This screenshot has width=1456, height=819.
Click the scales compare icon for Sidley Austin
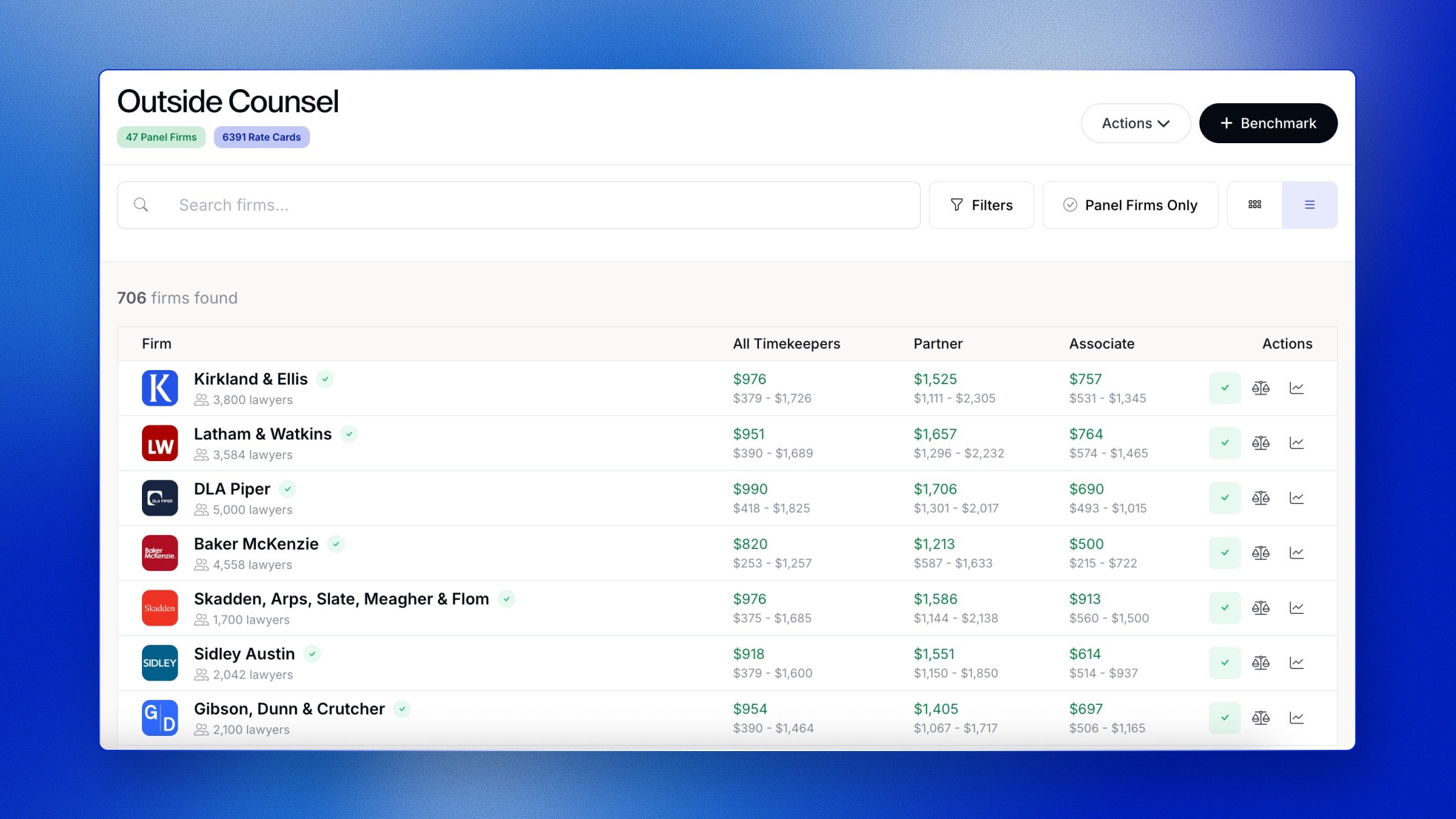[x=1260, y=662]
